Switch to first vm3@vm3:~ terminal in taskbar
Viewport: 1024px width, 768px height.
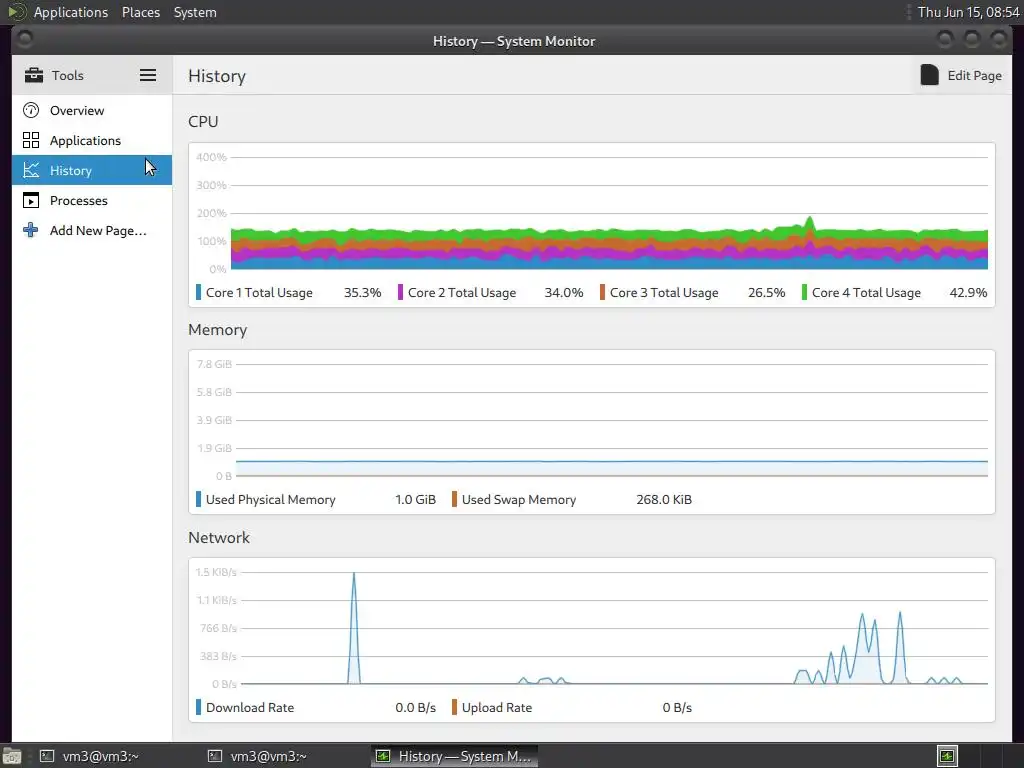pos(89,756)
